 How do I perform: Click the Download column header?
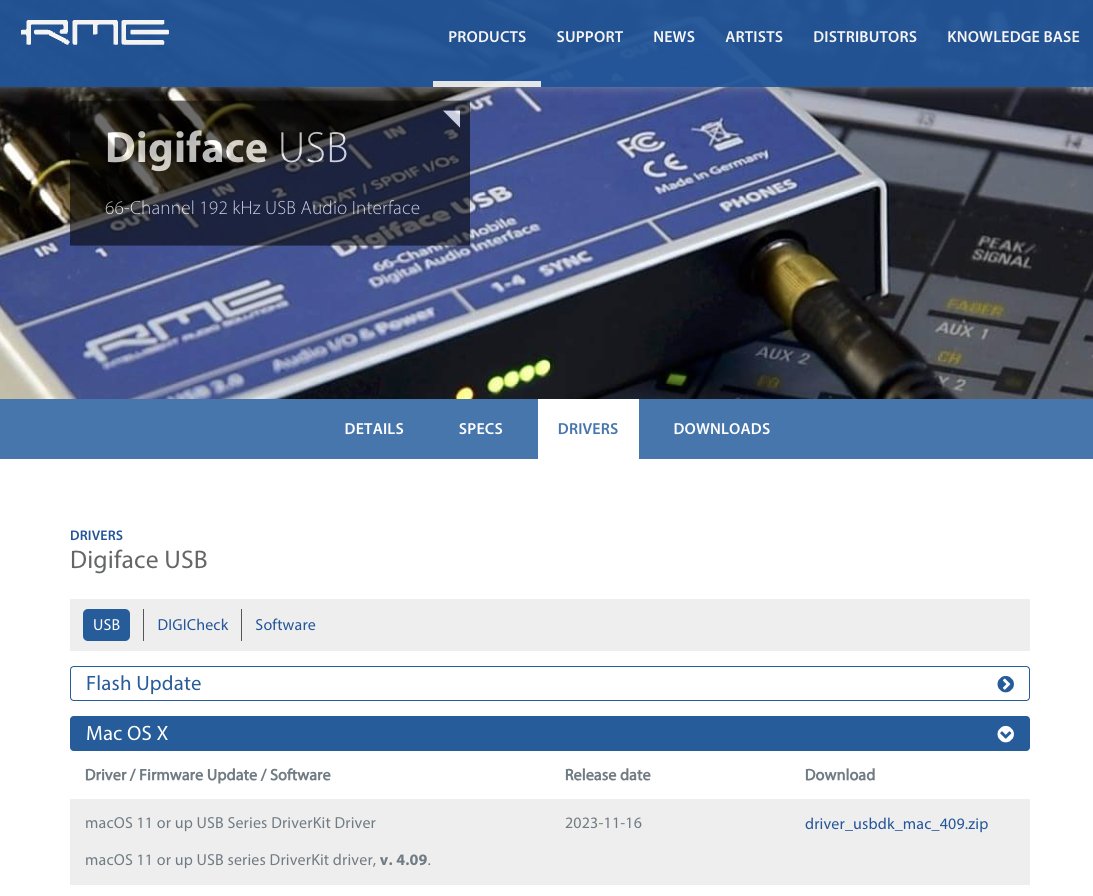point(839,775)
